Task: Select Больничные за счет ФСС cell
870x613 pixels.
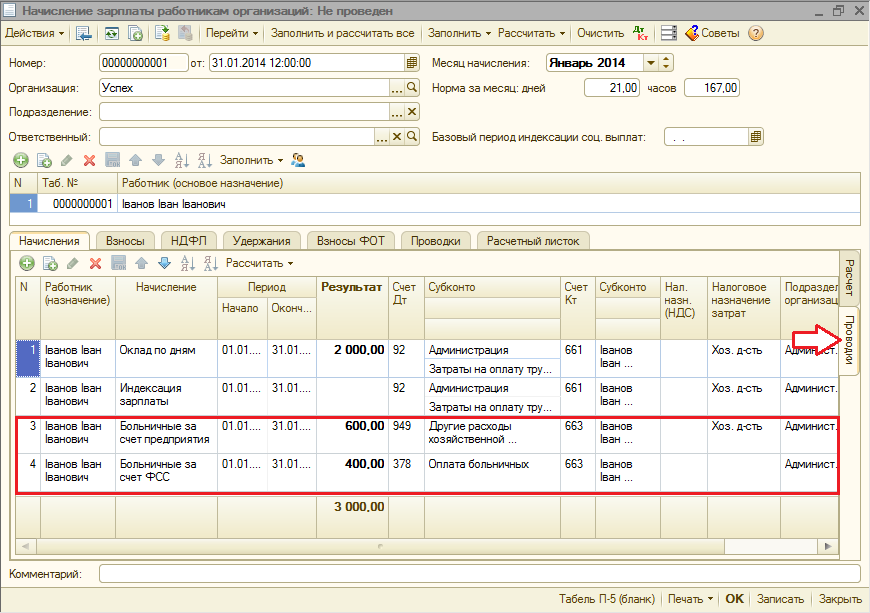Action: point(166,472)
